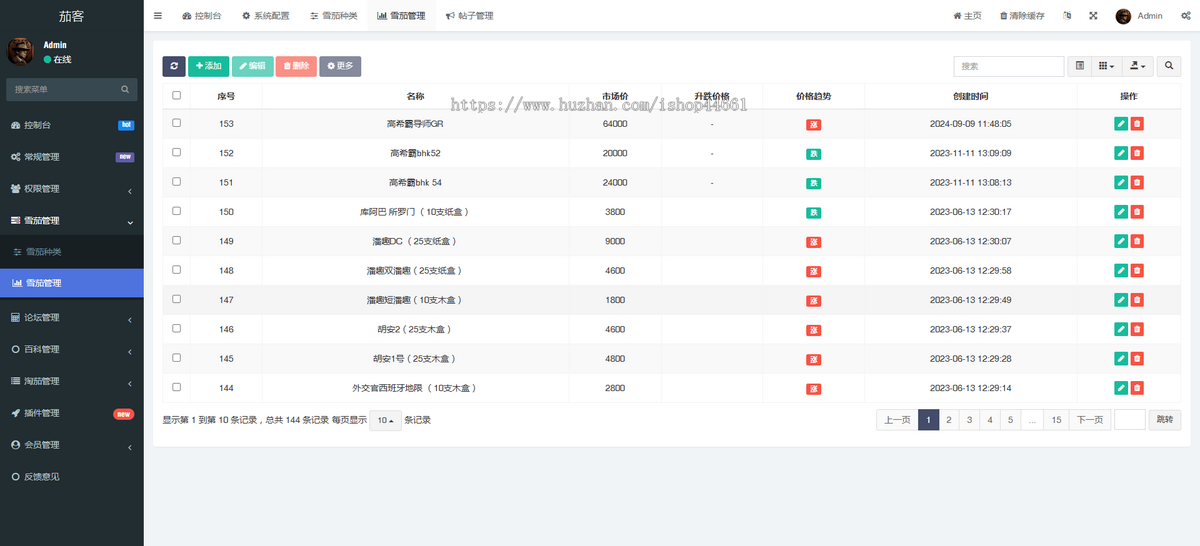Delete row 145 with the red trash icon
This screenshot has height=546, width=1200.
[1137, 359]
